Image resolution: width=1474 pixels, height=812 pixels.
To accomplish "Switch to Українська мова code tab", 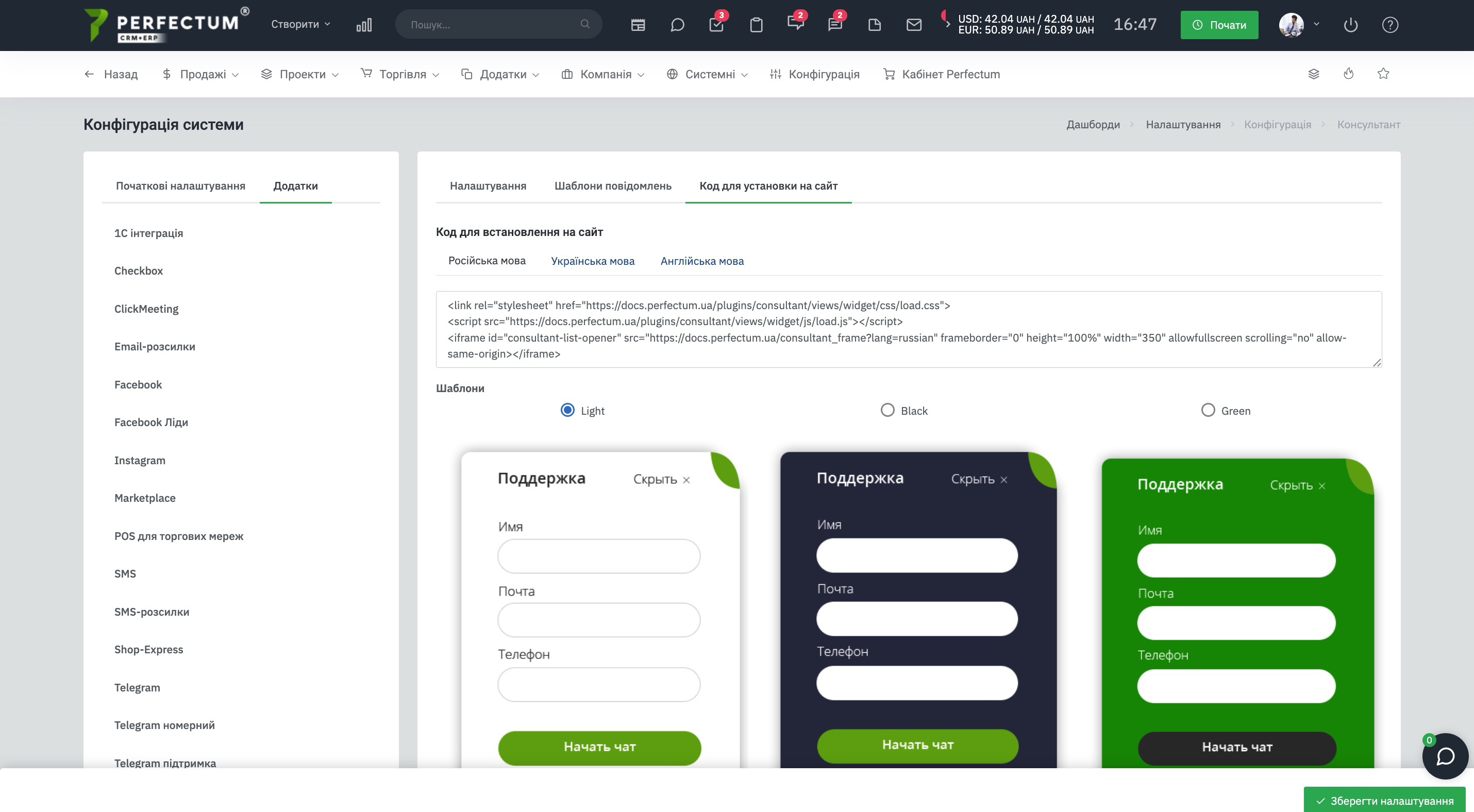I will pos(593,261).
